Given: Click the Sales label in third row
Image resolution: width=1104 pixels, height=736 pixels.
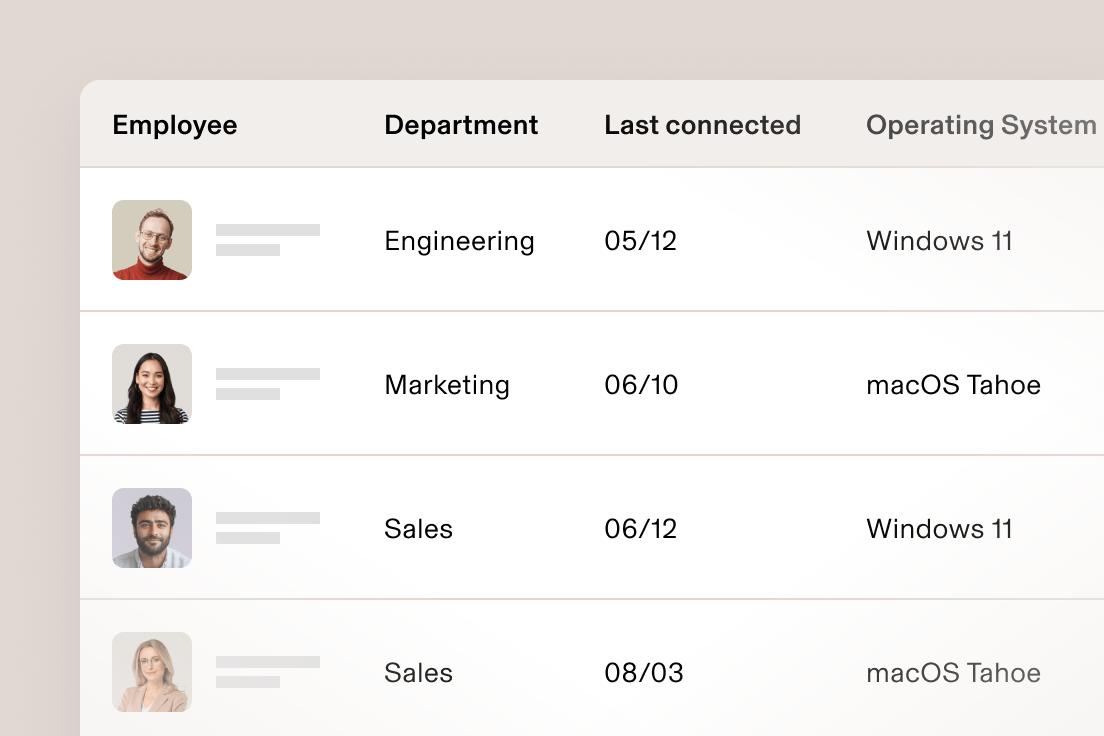Looking at the screenshot, I should coord(418,528).
